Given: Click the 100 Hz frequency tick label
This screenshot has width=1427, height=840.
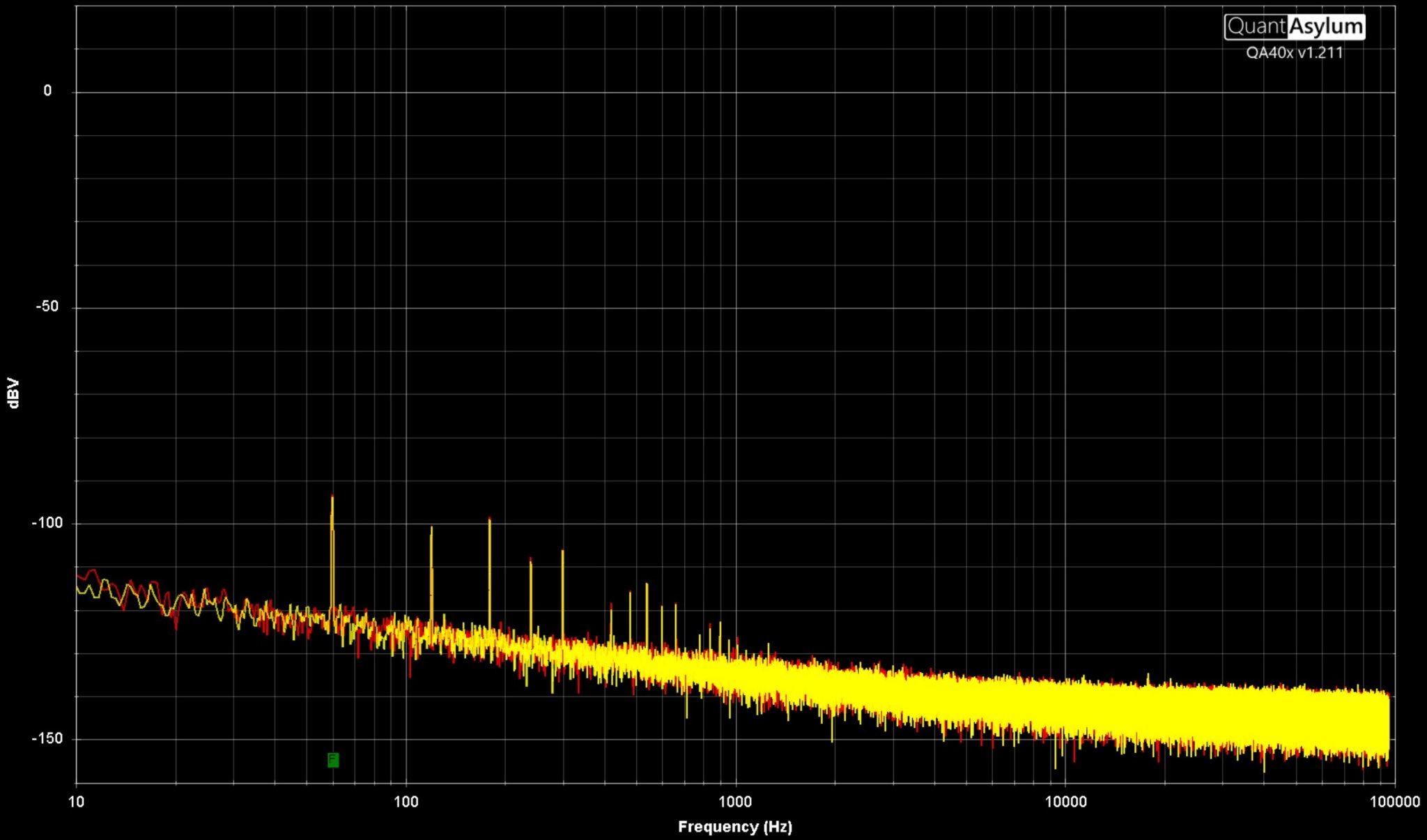Looking at the screenshot, I should coord(406,802).
